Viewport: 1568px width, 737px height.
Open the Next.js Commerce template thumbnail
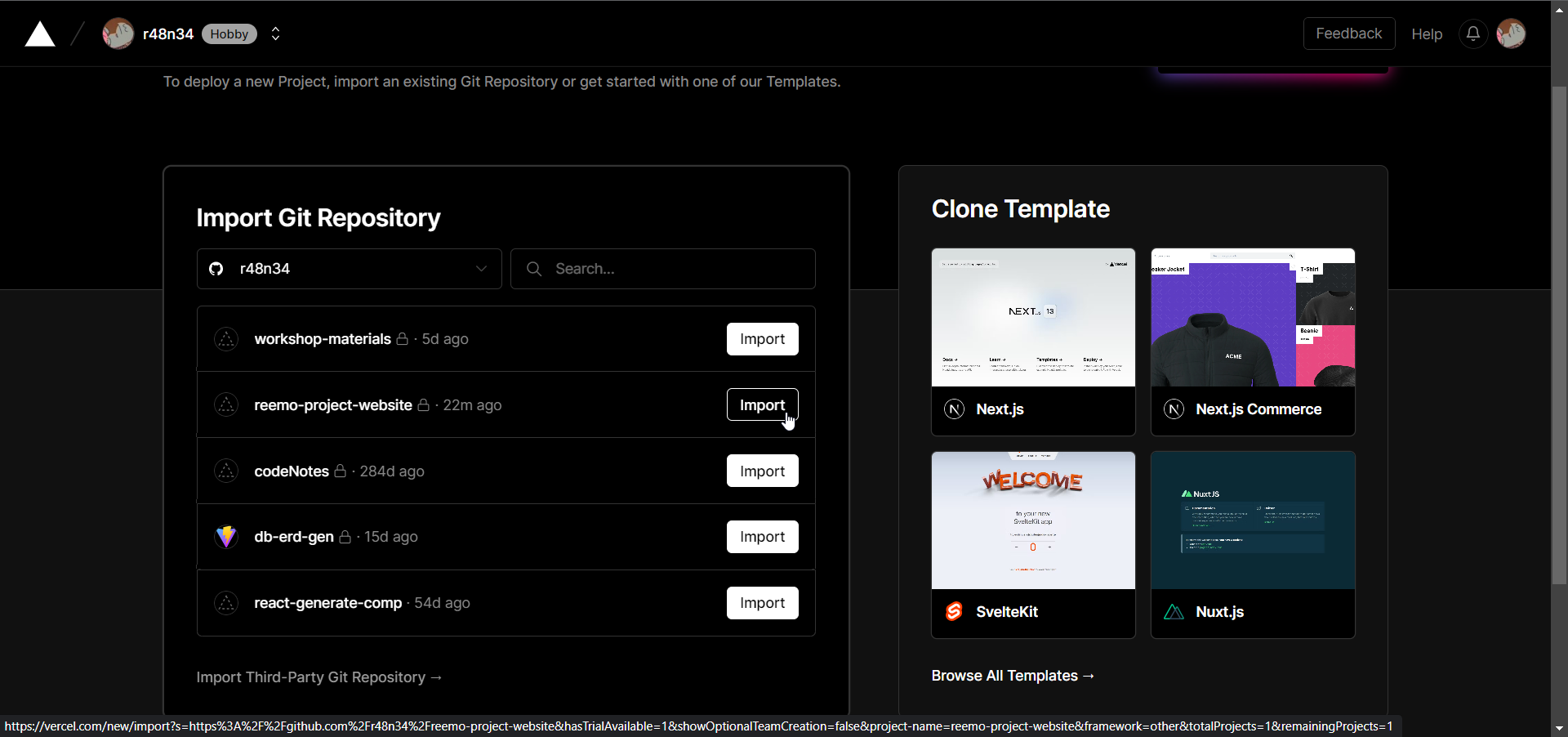coord(1253,317)
